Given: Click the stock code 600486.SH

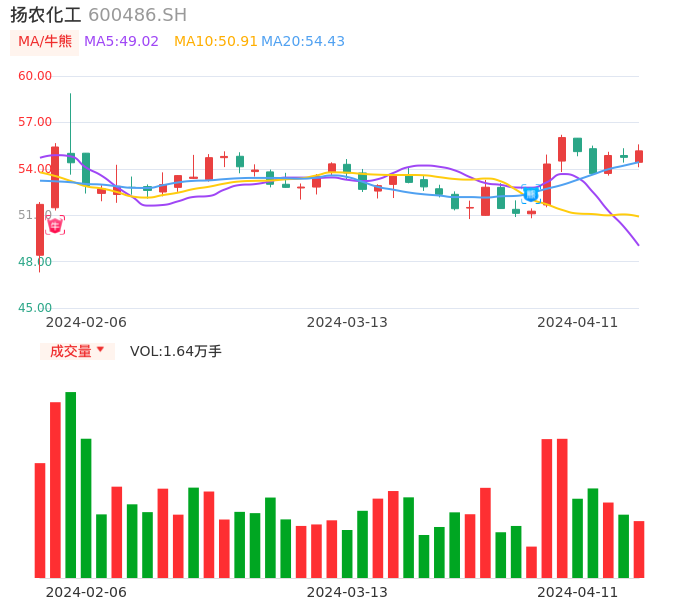Looking at the screenshot, I should coord(137,15).
